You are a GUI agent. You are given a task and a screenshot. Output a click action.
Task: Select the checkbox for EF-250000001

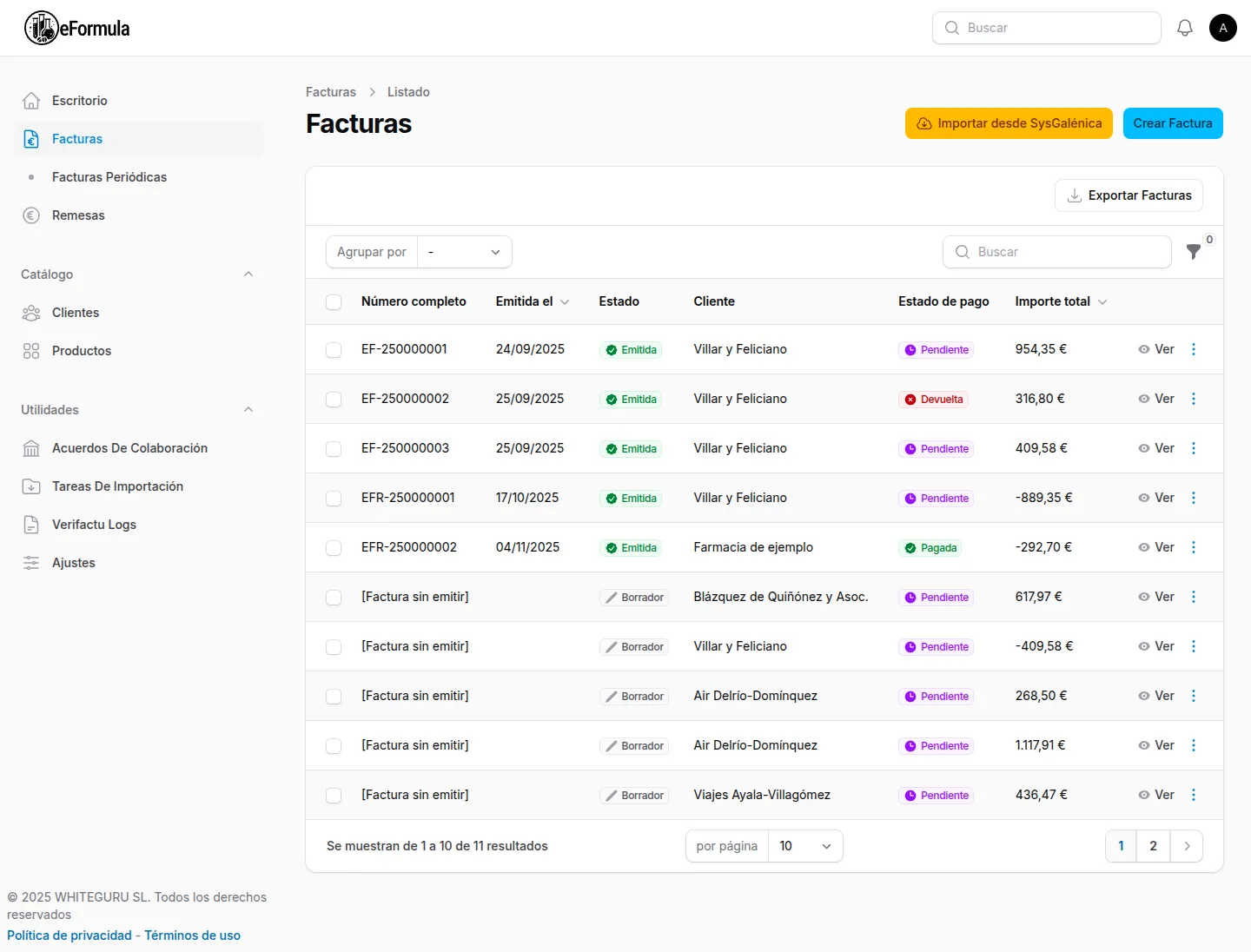click(334, 350)
